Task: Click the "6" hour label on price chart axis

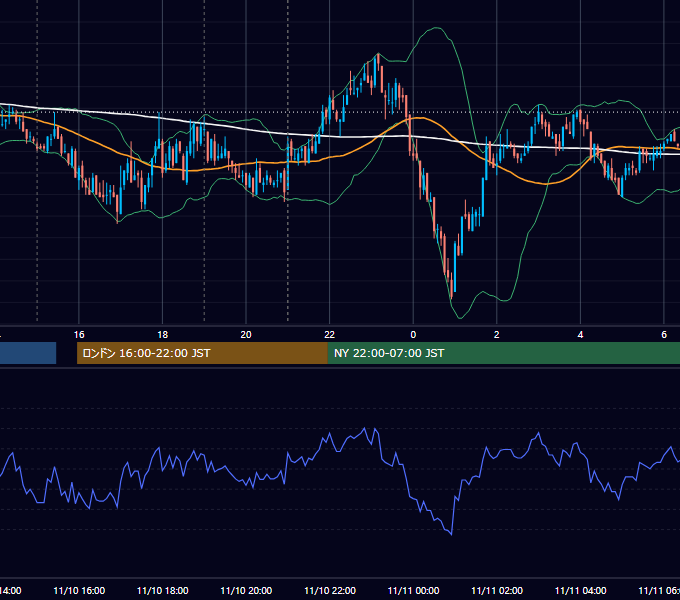Action: coord(664,335)
